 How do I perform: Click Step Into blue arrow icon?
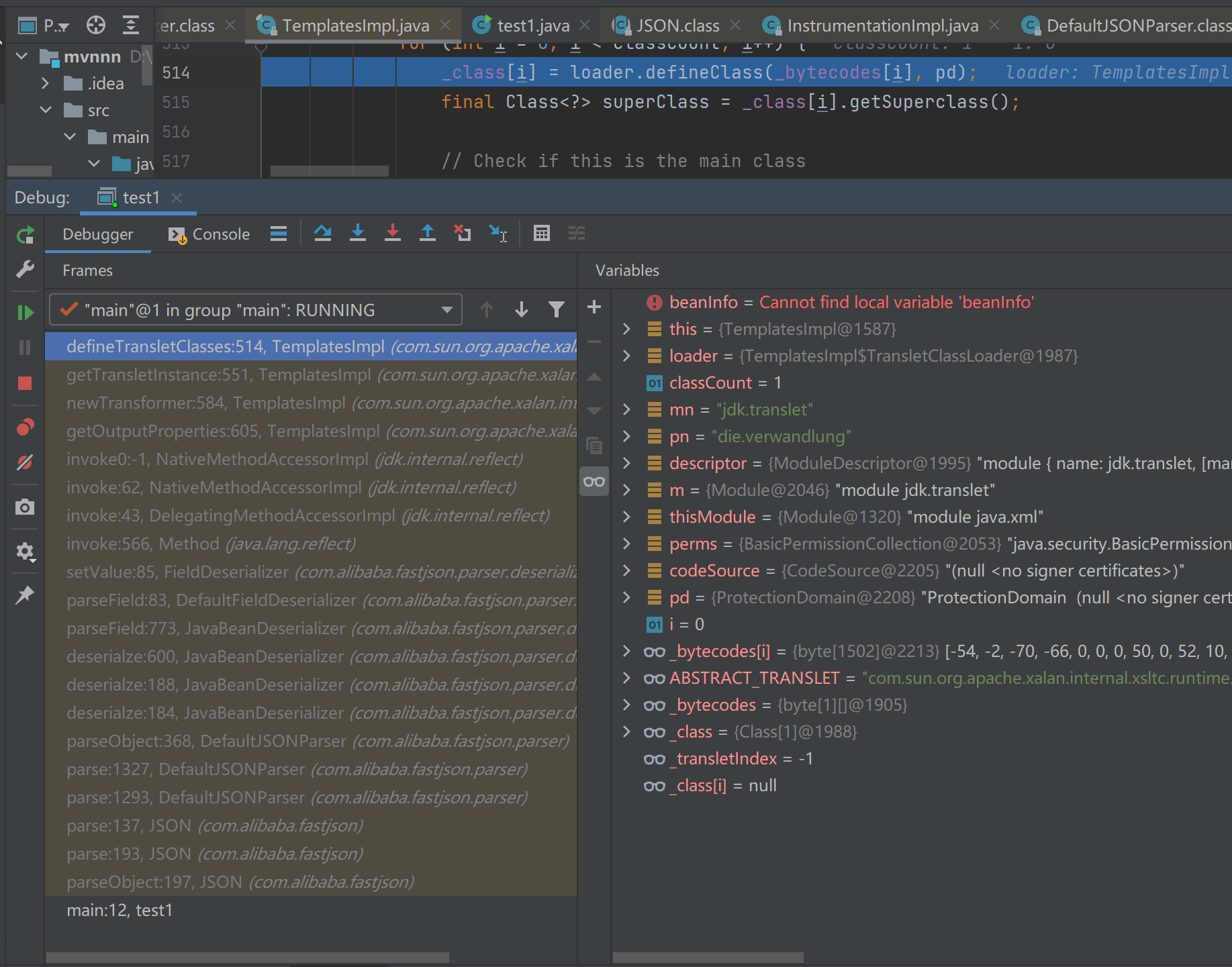(x=358, y=234)
